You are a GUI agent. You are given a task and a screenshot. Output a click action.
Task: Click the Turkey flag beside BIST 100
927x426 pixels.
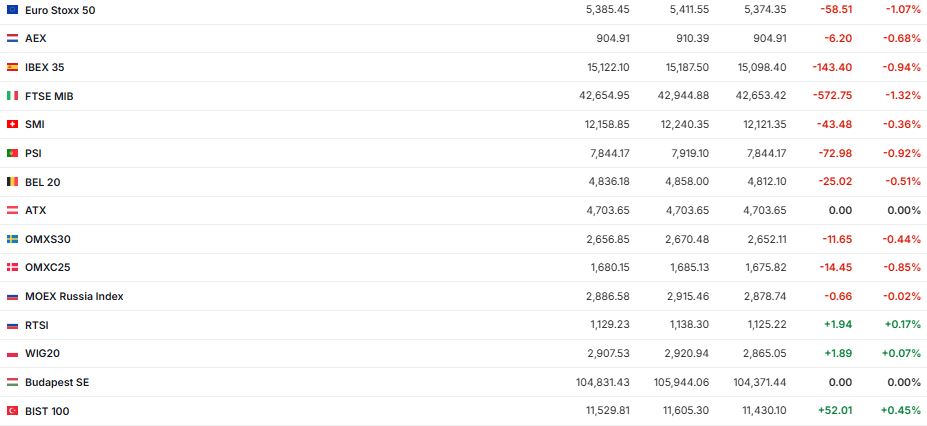(x=12, y=411)
